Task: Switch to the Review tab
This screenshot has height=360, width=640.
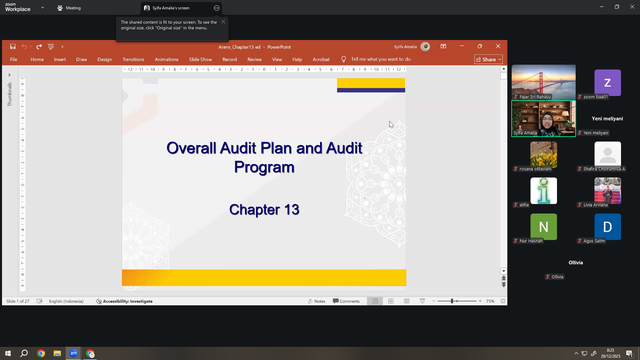Action: 254,60
